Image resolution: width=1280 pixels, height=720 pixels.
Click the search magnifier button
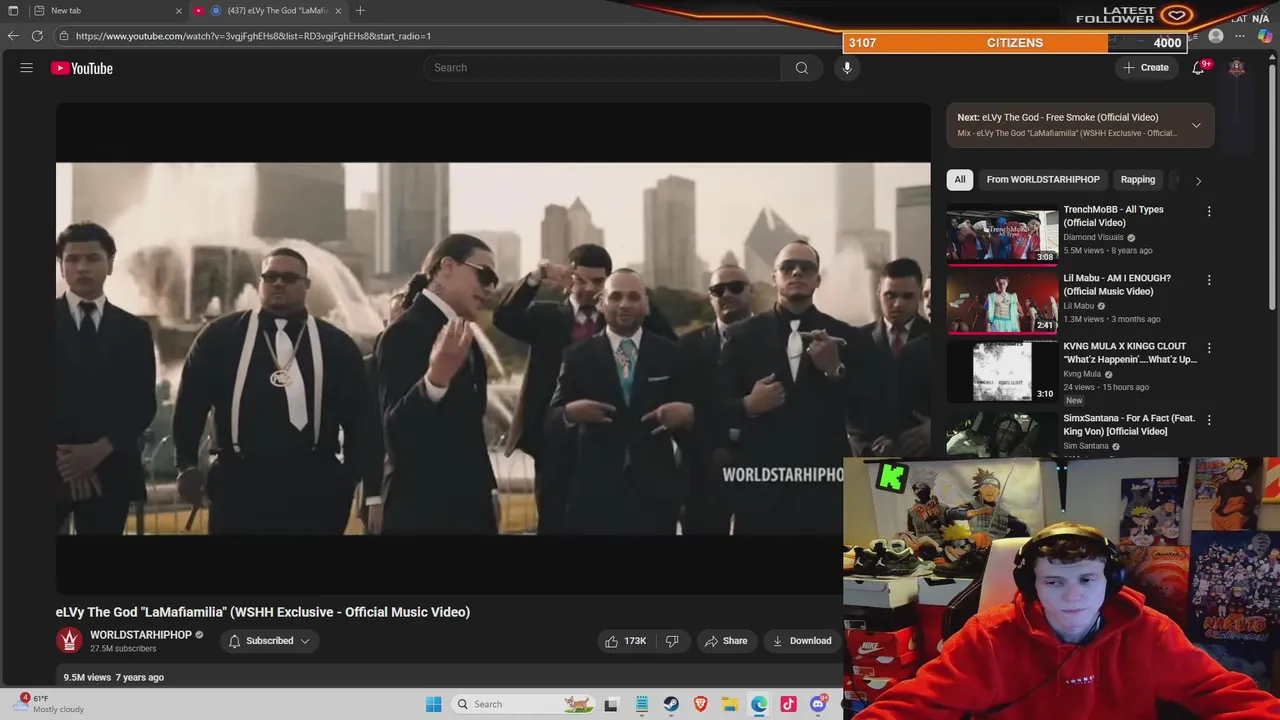click(x=801, y=68)
